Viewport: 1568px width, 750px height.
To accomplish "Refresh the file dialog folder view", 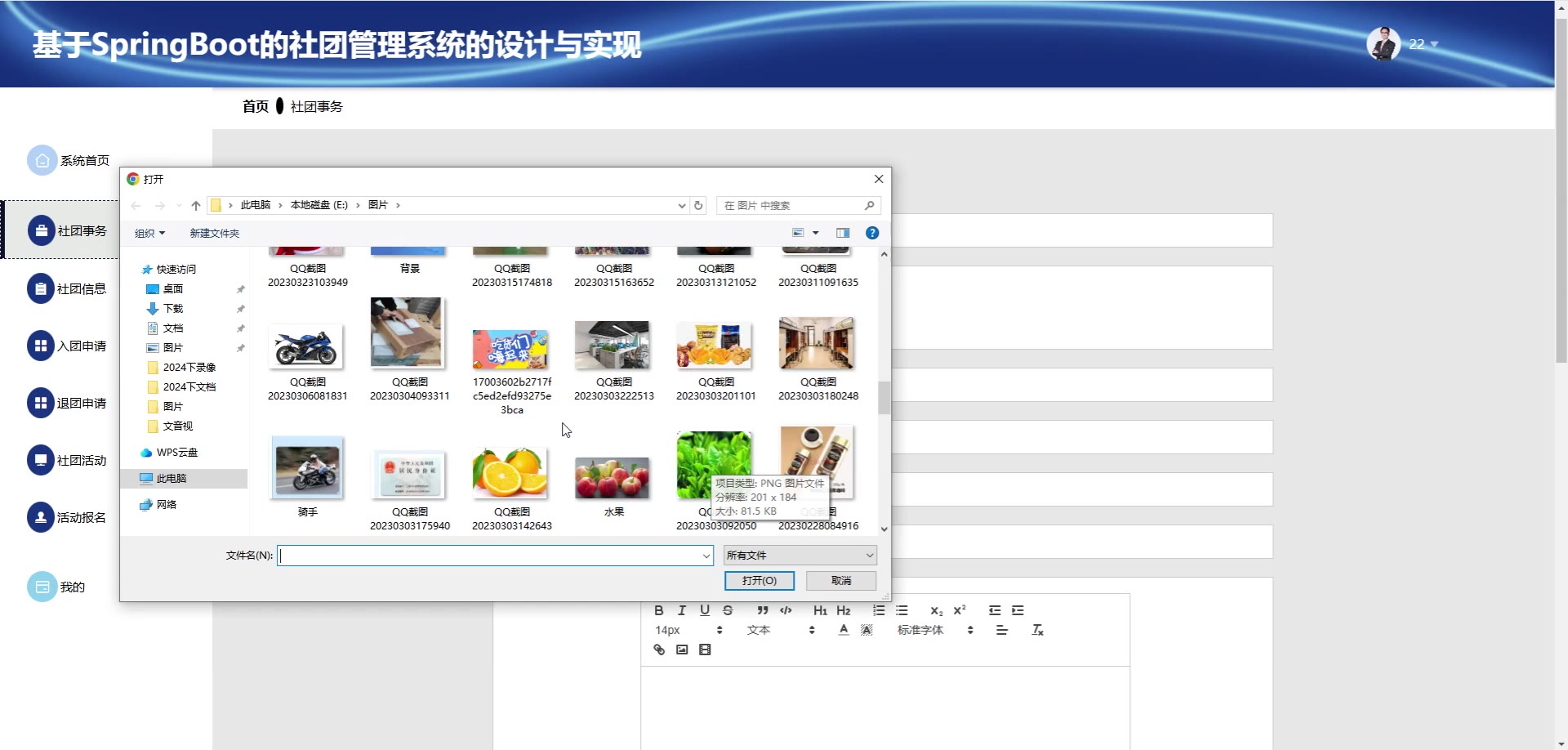I will pos(698,206).
